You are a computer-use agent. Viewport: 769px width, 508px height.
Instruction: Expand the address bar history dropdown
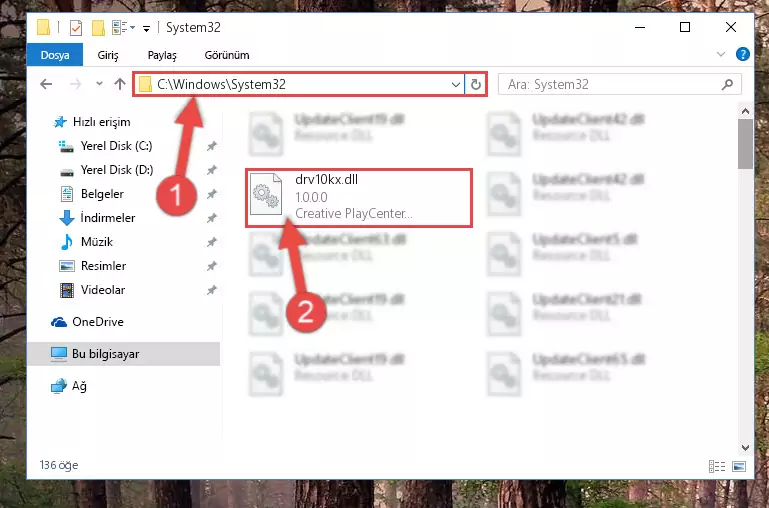click(456, 84)
